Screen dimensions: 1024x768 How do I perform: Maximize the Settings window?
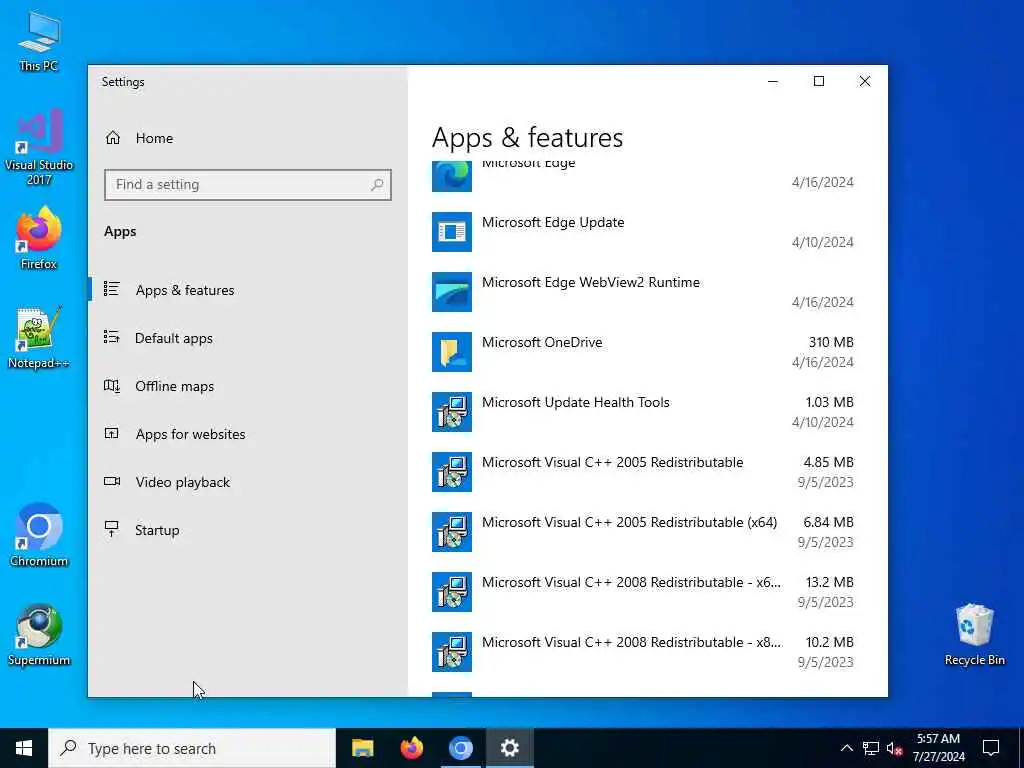click(x=819, y=81)
